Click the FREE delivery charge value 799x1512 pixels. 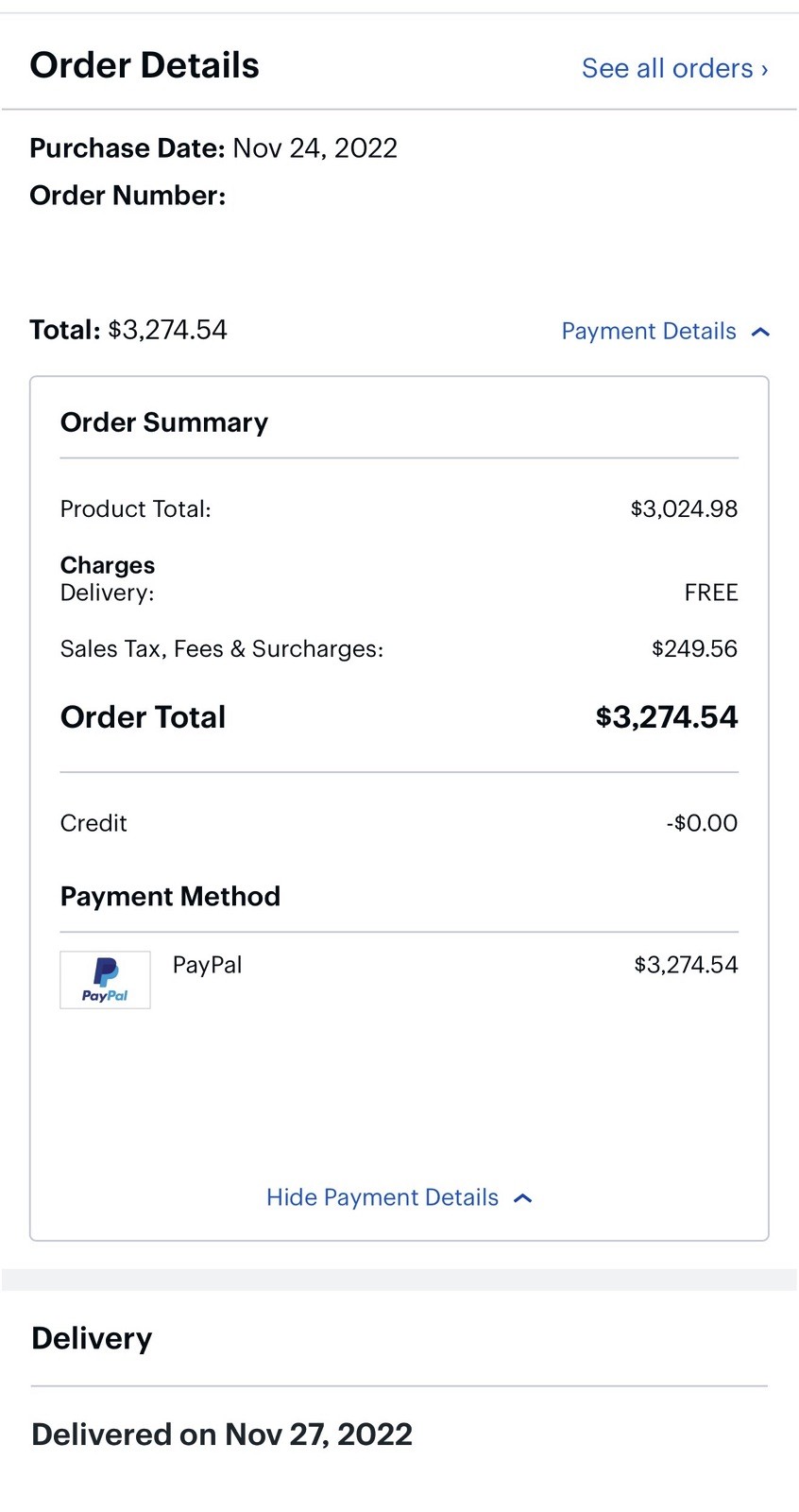(x=710, y=593)
